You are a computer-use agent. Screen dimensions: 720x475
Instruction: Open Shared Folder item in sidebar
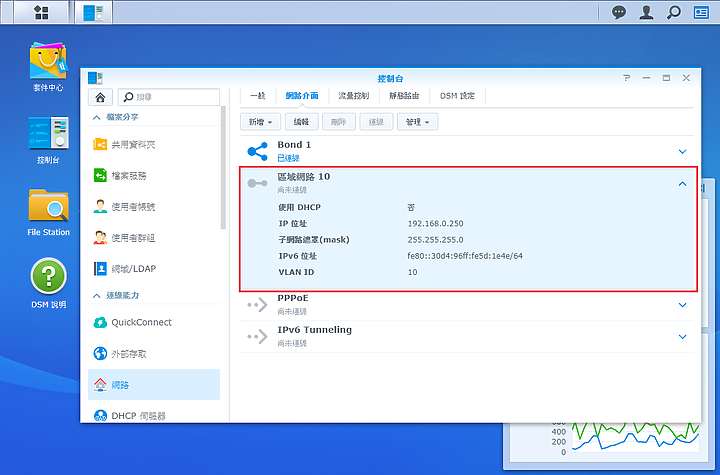(x=154, y=145)
